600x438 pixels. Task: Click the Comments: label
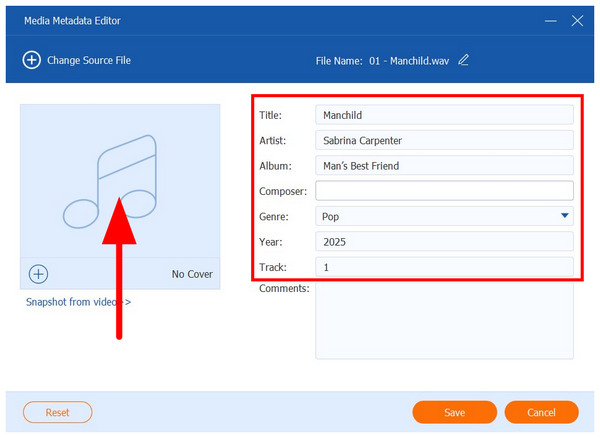pos(284,288)
